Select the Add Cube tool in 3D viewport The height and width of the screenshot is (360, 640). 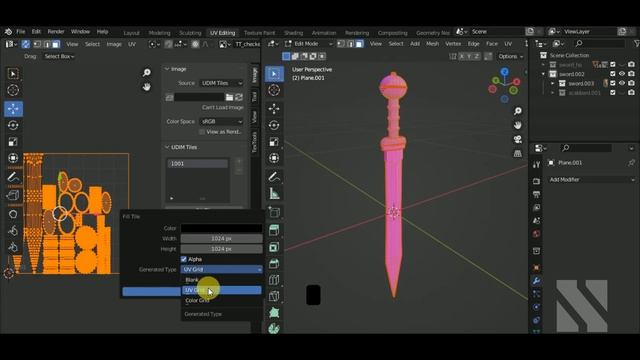[x=274, y=212]
